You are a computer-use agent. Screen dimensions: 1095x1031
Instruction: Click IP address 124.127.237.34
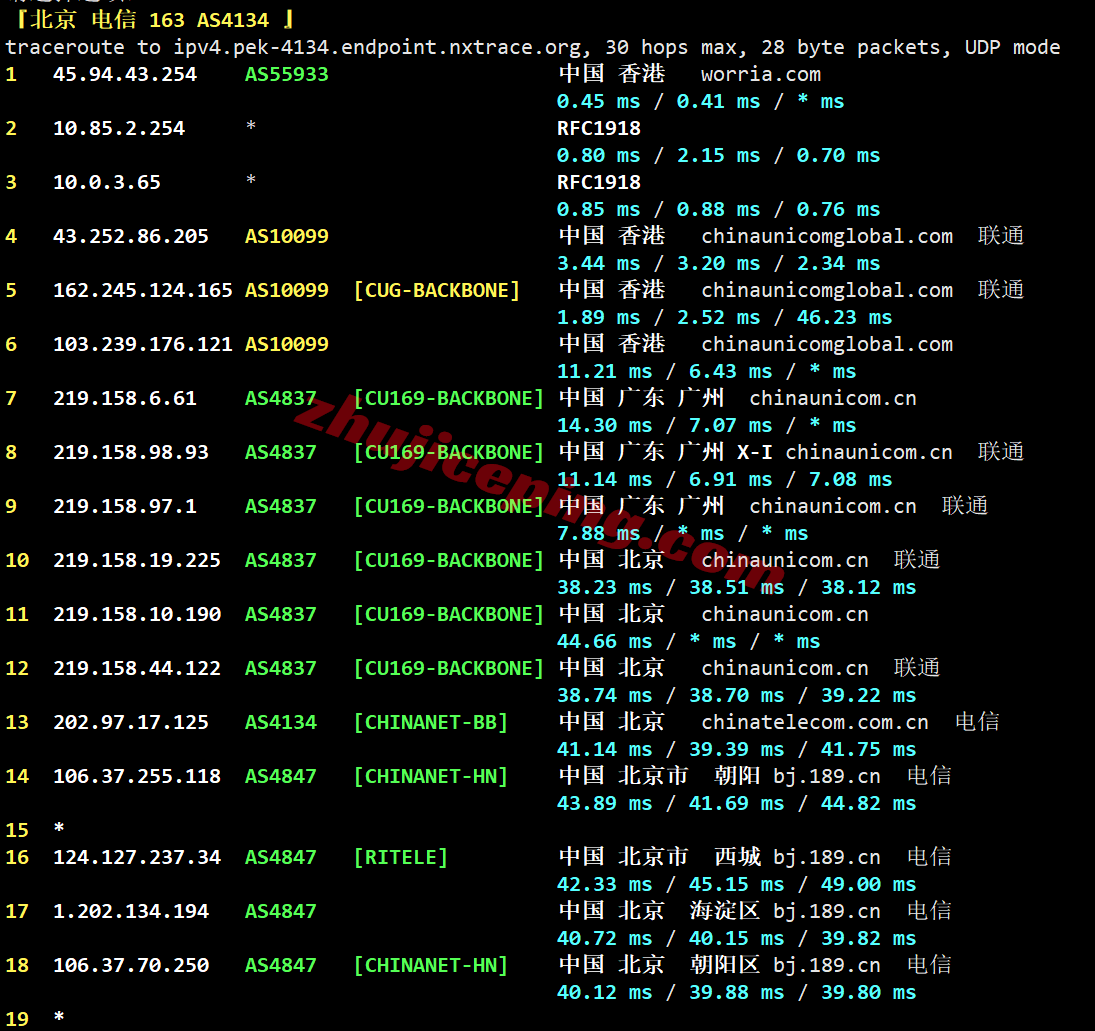137,857
